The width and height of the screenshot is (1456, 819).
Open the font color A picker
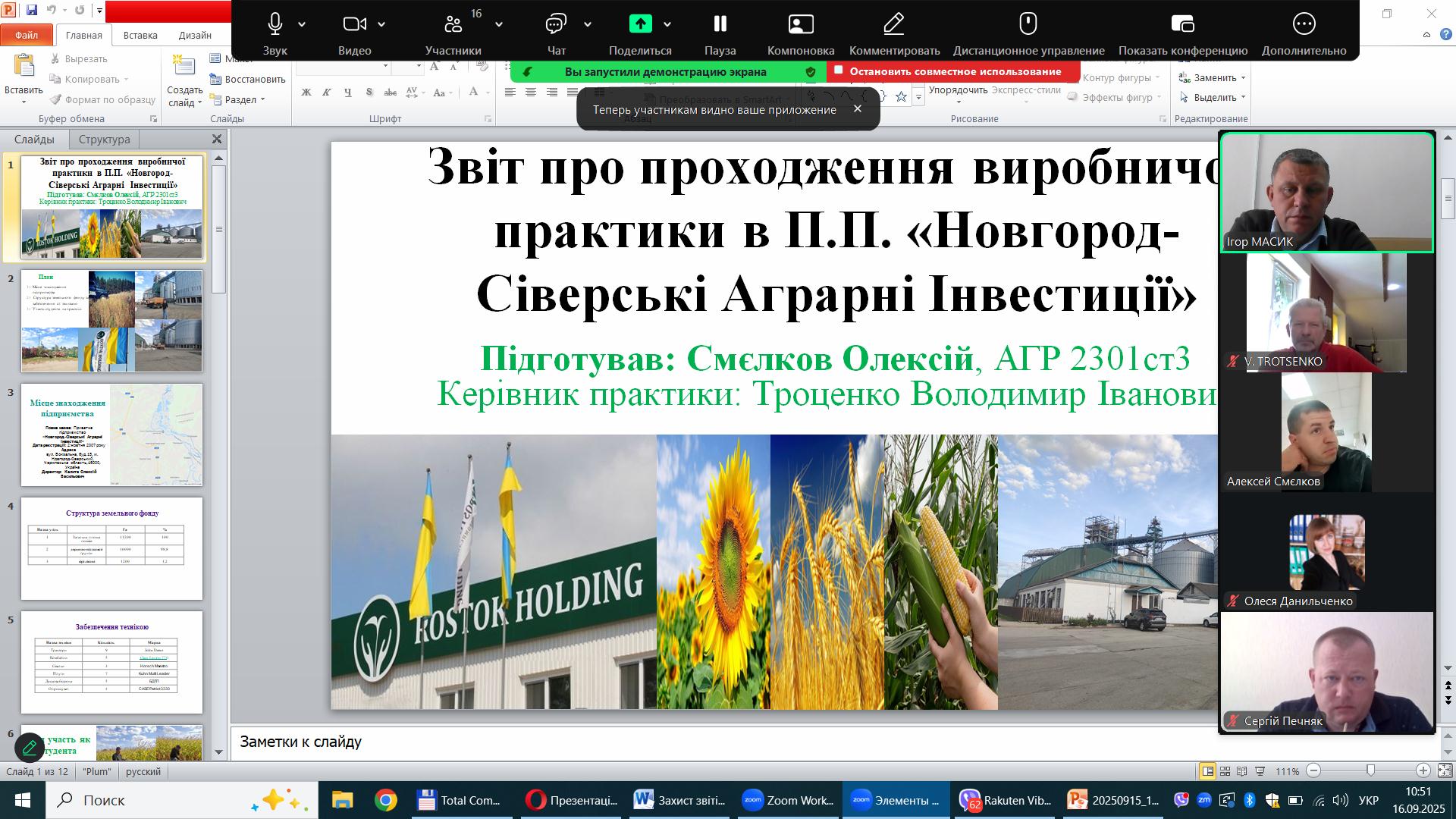[x=478, y=93]
